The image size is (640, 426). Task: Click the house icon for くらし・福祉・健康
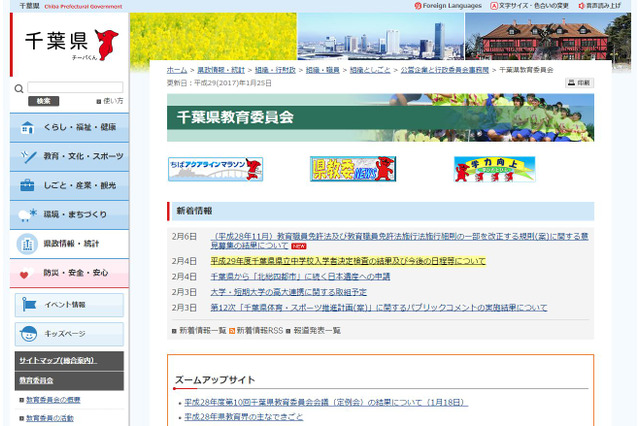27,128
